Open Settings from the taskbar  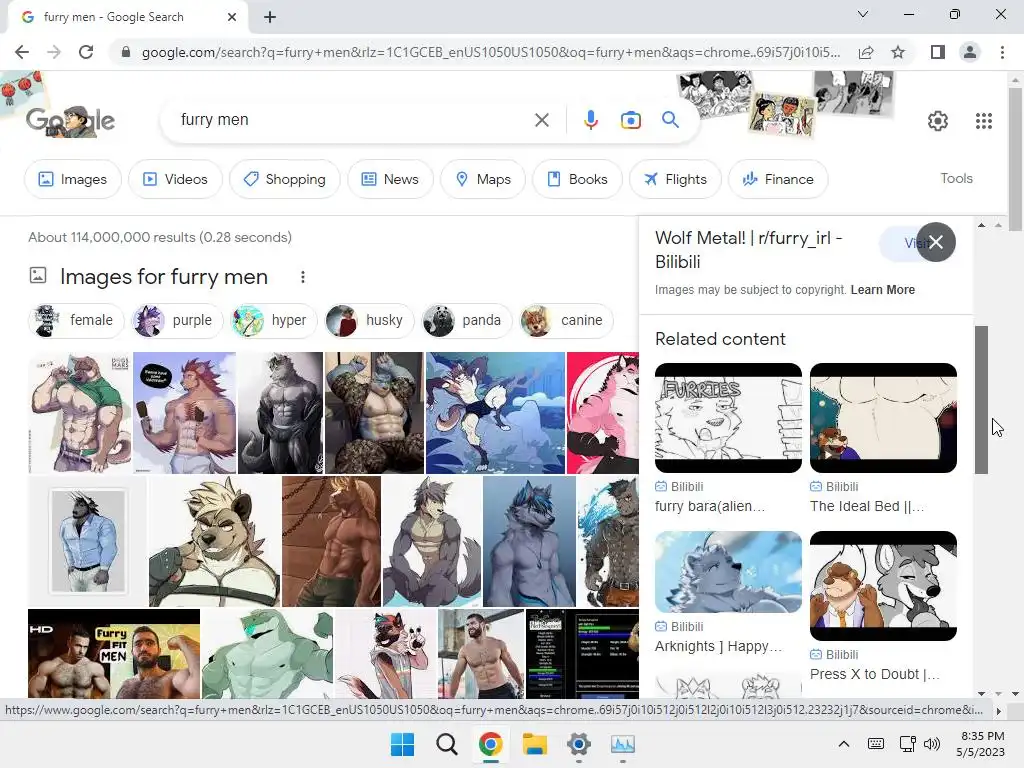pyautogui.click(x=579, y=744)
